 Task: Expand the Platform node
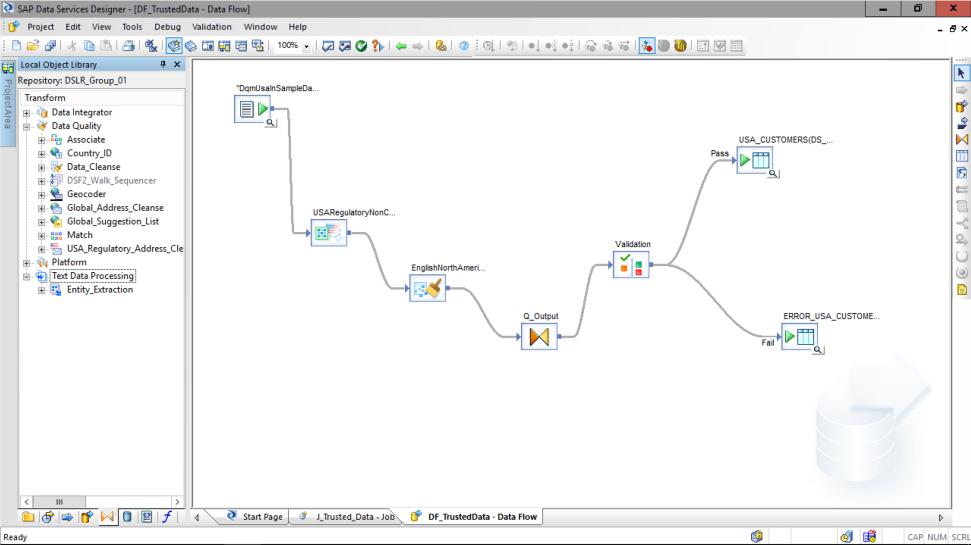click(27, 263)
